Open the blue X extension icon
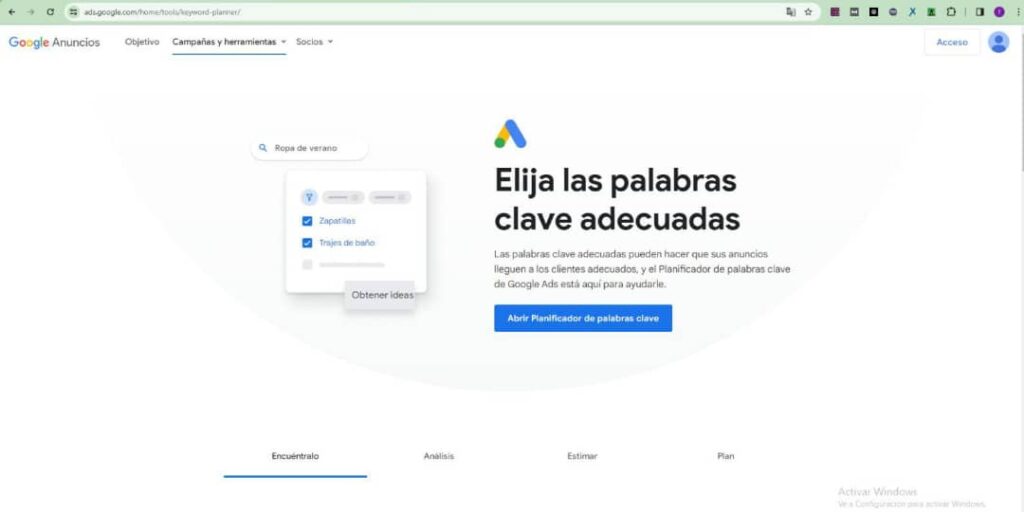Viewport: 1024px width, 512px height. click(x=912, y=12)
